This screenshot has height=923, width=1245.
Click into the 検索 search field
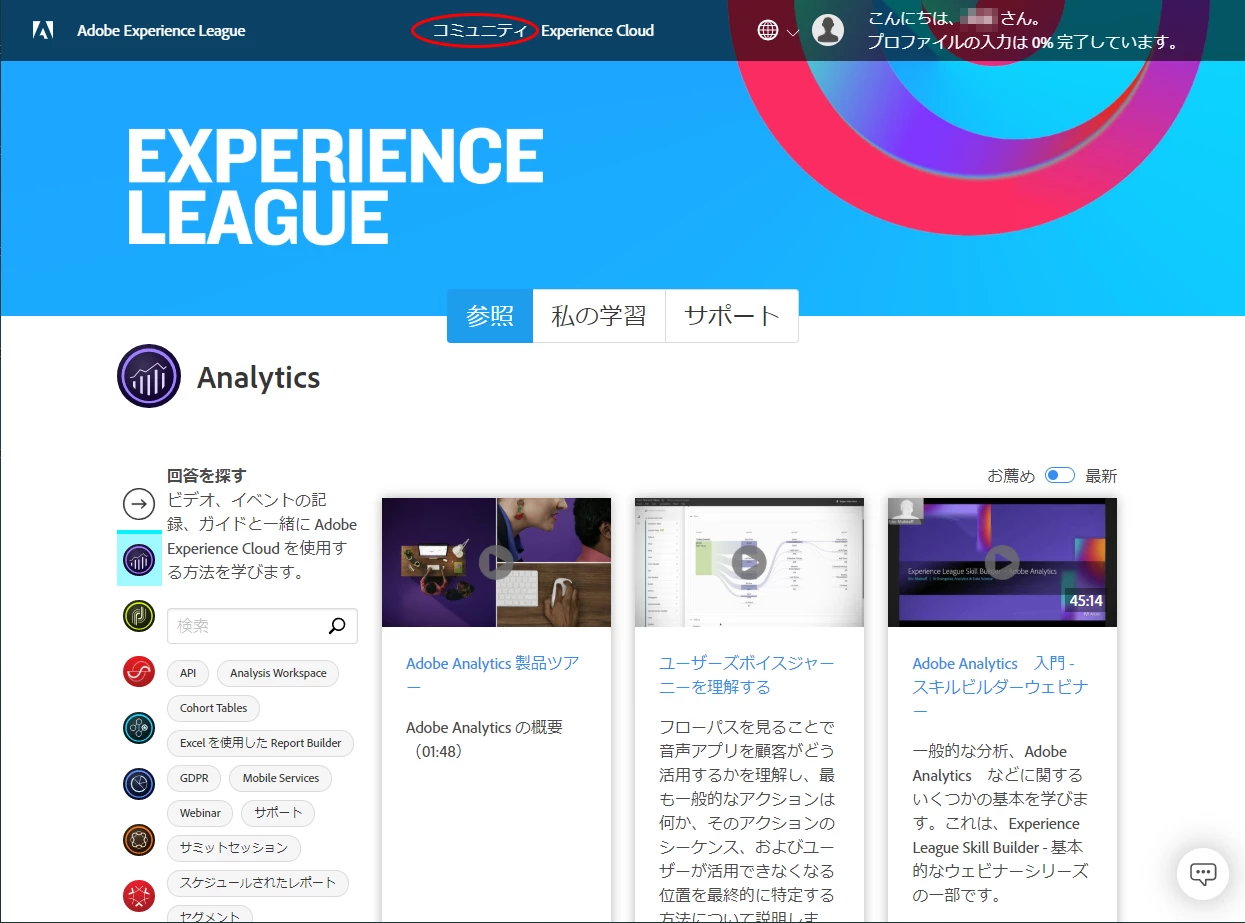coord(262,626)
